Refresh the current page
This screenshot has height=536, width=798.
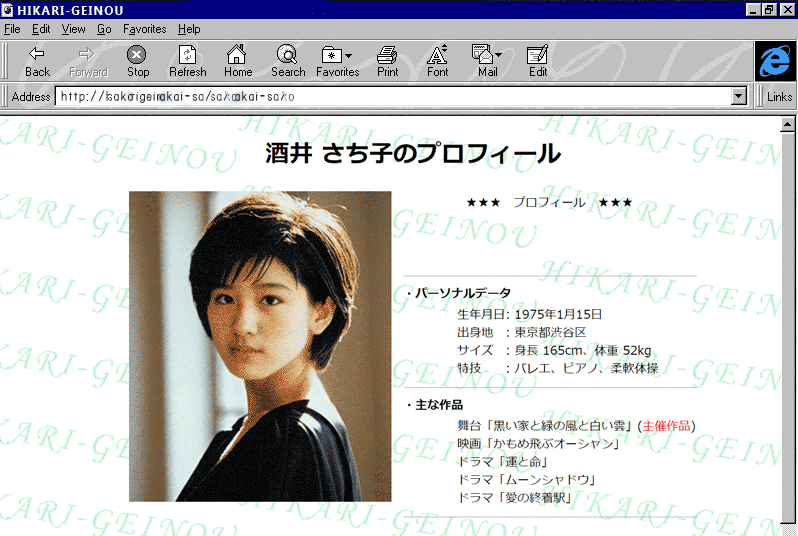[x=187, y=60]
